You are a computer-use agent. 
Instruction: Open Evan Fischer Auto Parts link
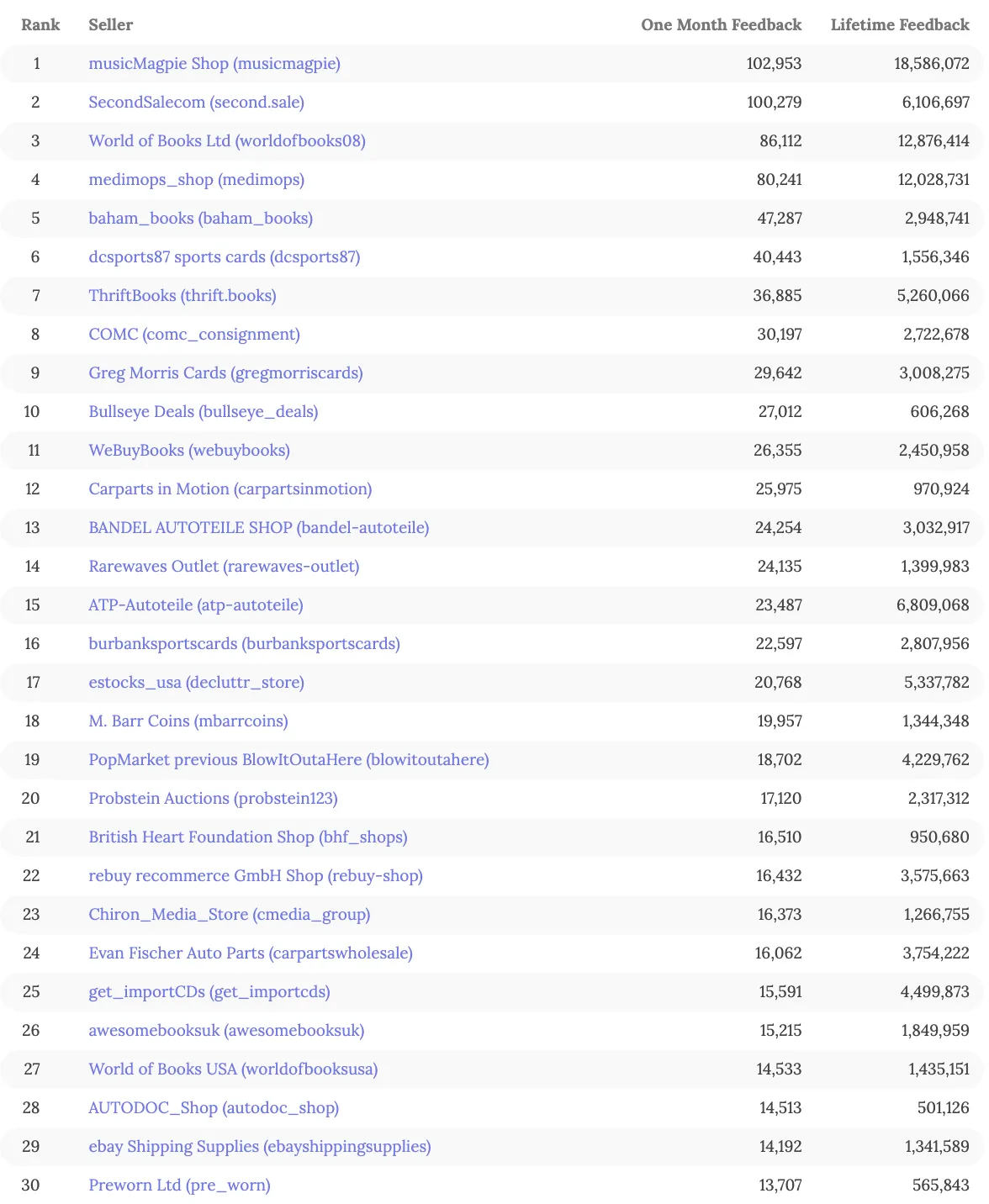[x=251, y=953]
